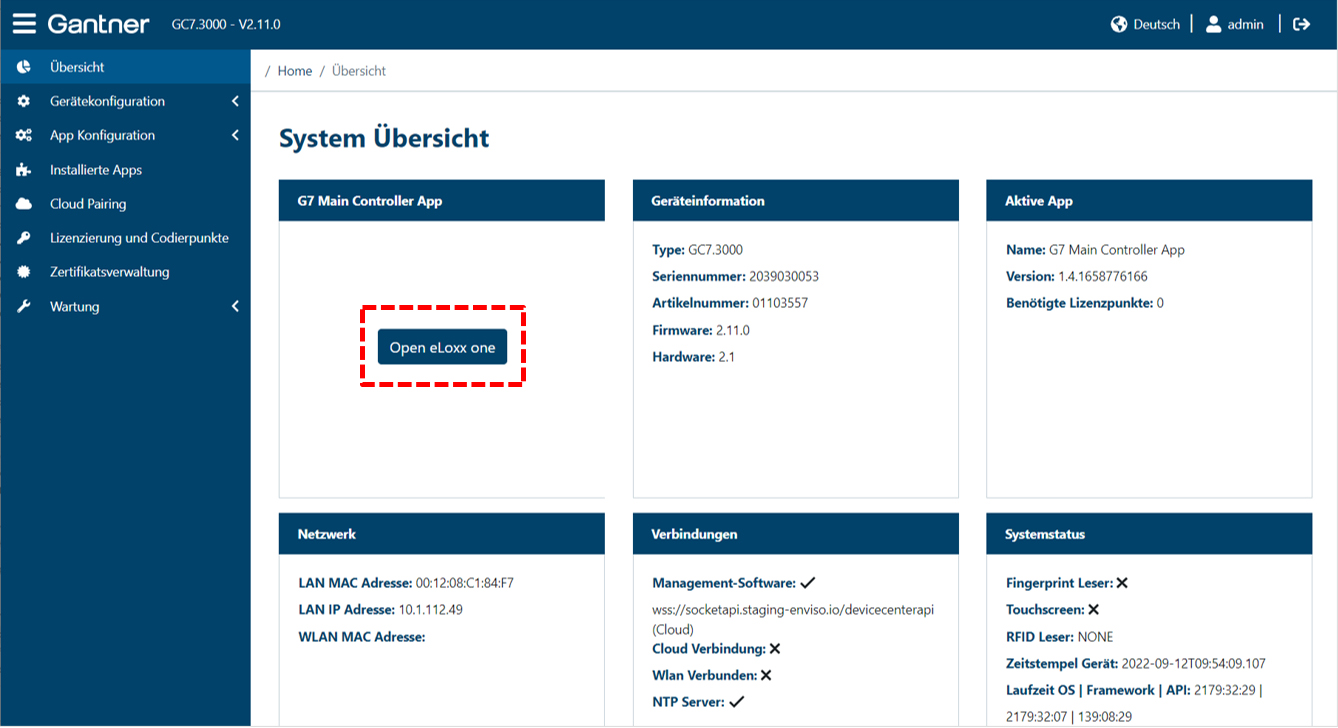
Task: Open Cloud Pairing menu entry
Action: 125,204
